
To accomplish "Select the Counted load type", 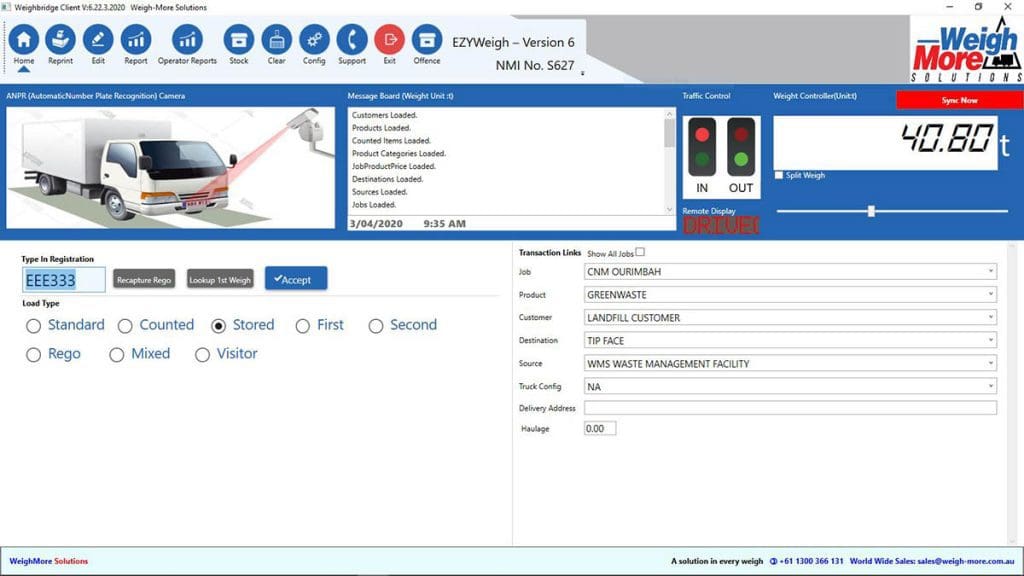I will click(x=125, y=326).
